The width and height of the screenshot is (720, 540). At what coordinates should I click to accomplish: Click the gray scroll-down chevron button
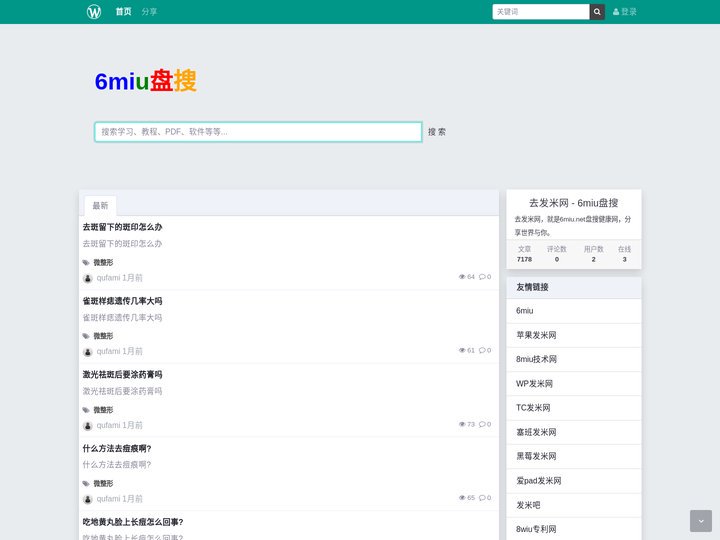701,521
